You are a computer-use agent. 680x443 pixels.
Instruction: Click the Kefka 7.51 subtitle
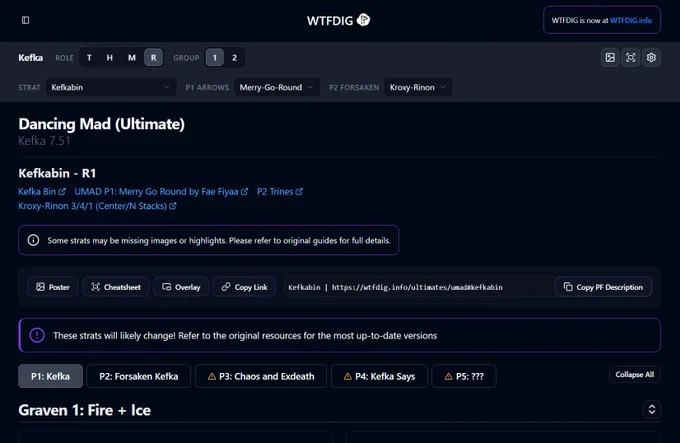coord(44,141)
